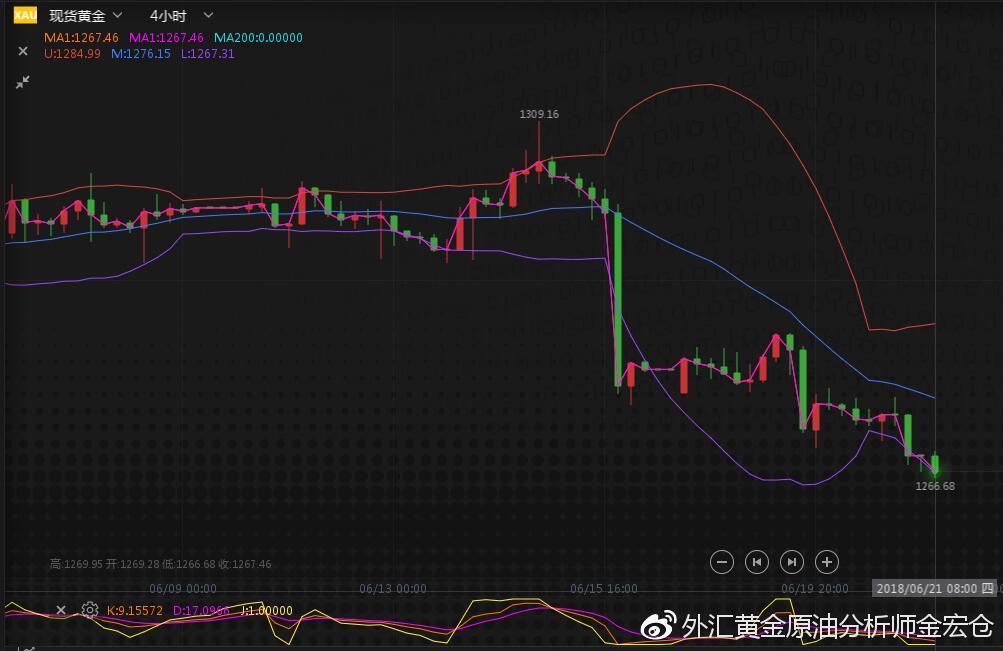The width and height of the screenshot is (1003, 651).
Task: Zoom in the chart with plus button
Action: tap(826, 562)
